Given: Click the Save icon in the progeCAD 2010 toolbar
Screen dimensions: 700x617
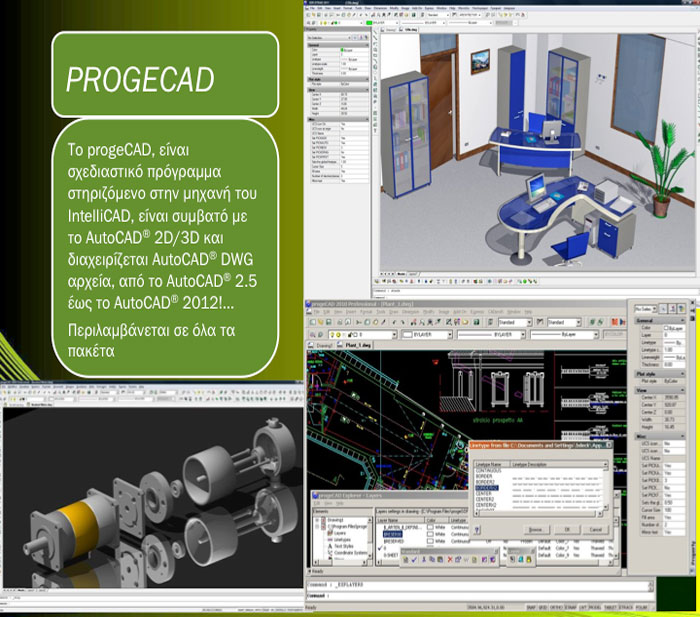Looking at the screenshot, I should 326,322.
